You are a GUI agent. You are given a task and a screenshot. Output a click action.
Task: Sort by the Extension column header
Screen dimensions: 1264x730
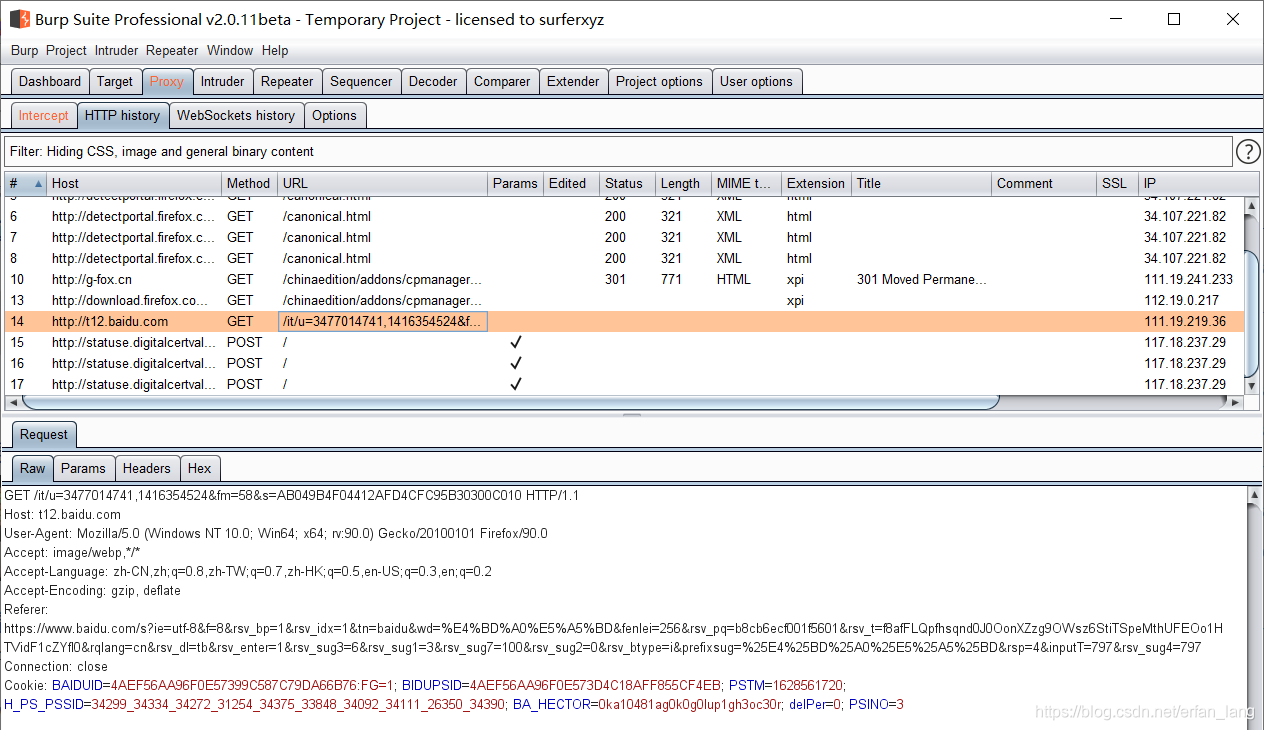point(816,184)
